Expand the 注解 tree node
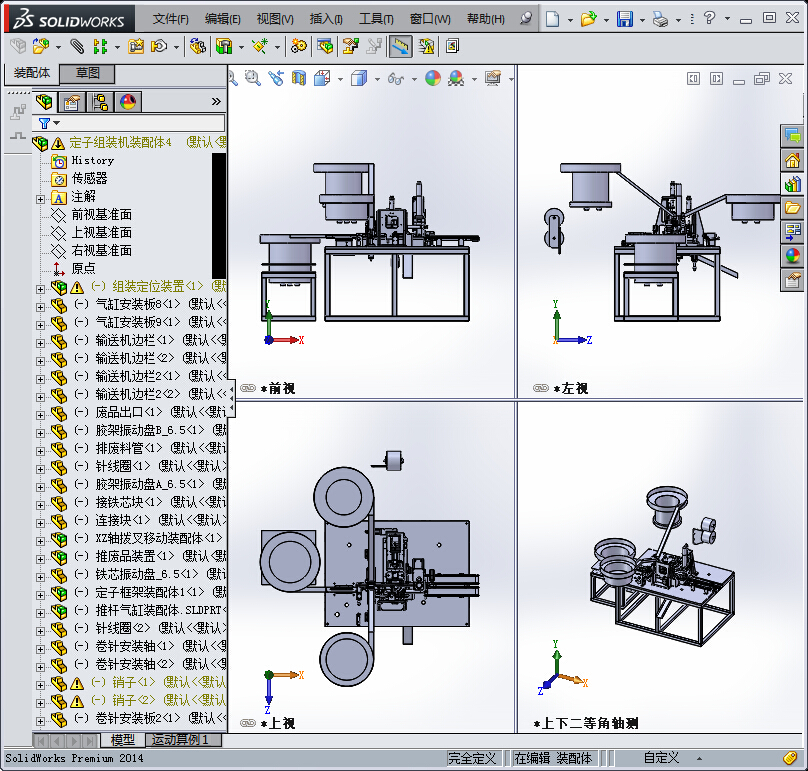Viewport: 808px width, 771px height. tap(40, 199)
